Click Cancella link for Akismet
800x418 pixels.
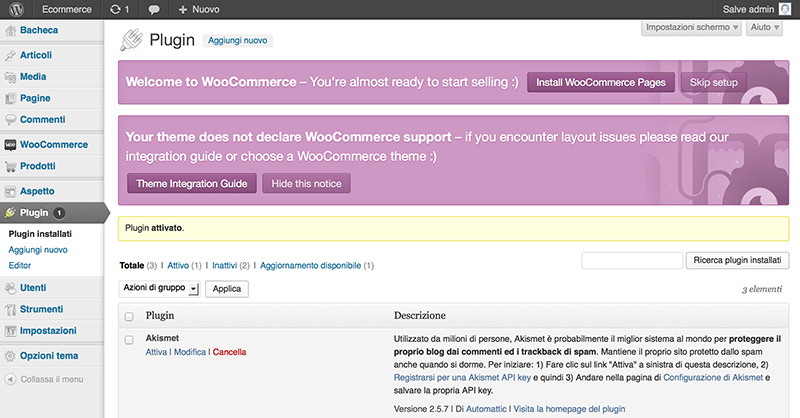click(229, 352)
